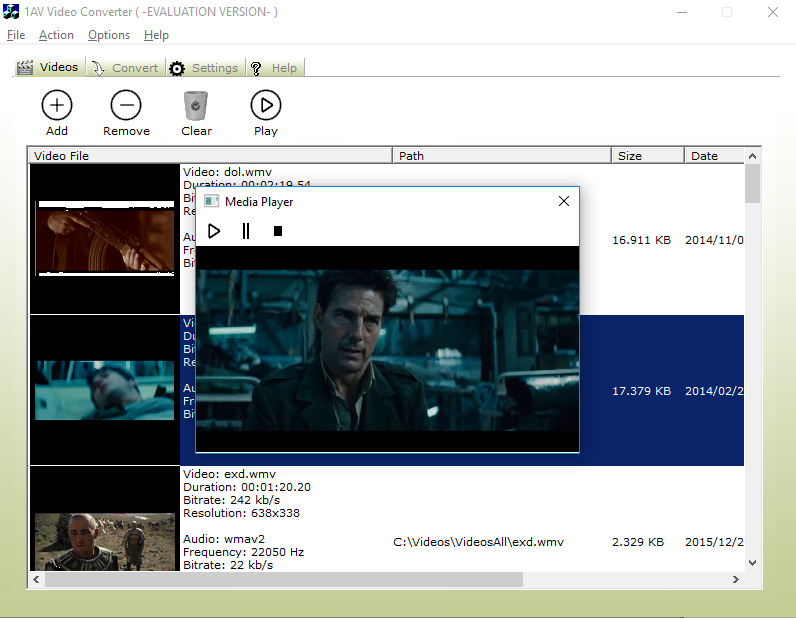Screen dimensions: 796x618
Task: Click the Play toolbar button
Action: [x=266, y=113]
